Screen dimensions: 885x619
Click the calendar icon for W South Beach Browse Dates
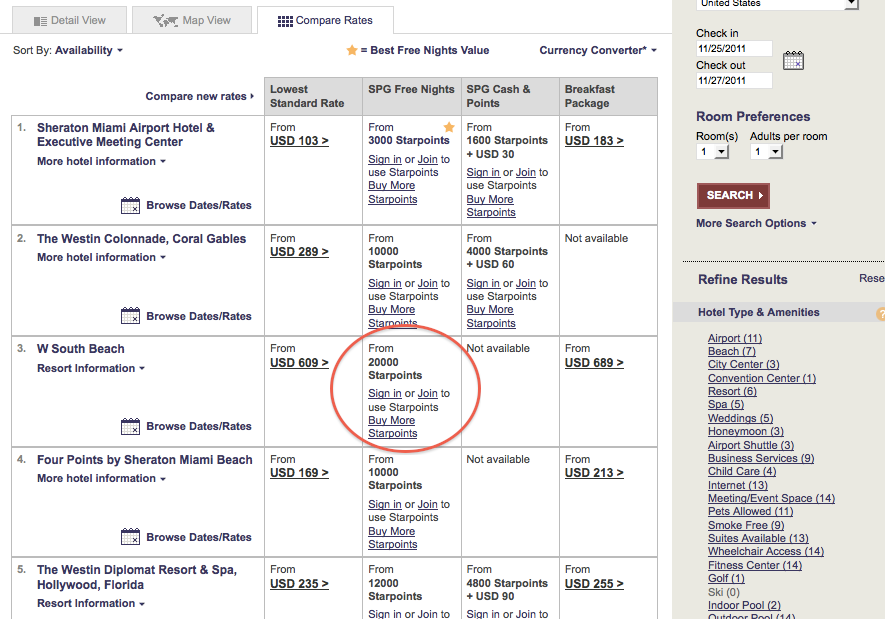(130, 427)
